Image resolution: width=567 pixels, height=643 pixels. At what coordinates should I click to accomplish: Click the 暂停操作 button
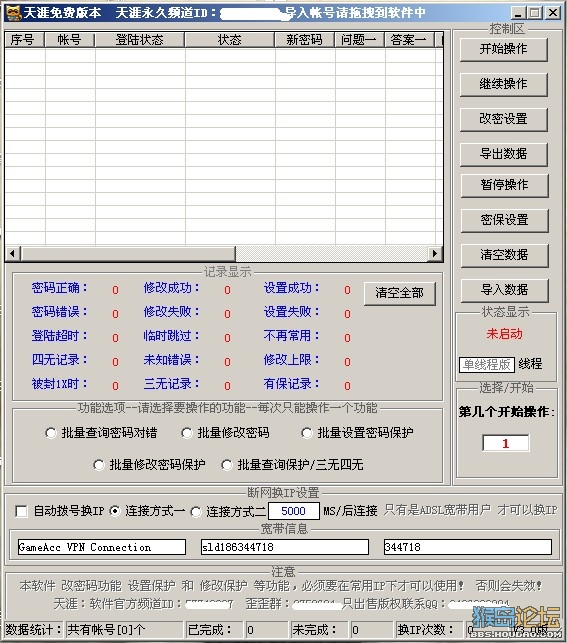pyautogui.click(x=504, y=185)
